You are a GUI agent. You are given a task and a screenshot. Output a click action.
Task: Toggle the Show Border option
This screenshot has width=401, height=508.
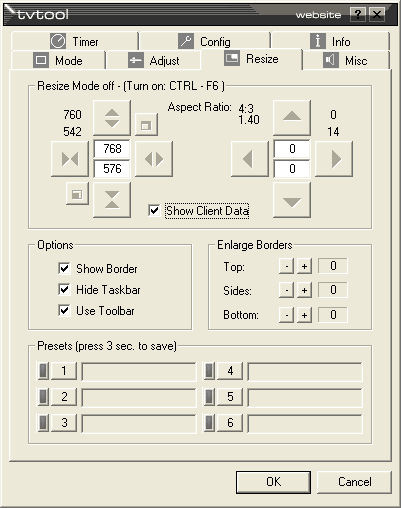64,268
